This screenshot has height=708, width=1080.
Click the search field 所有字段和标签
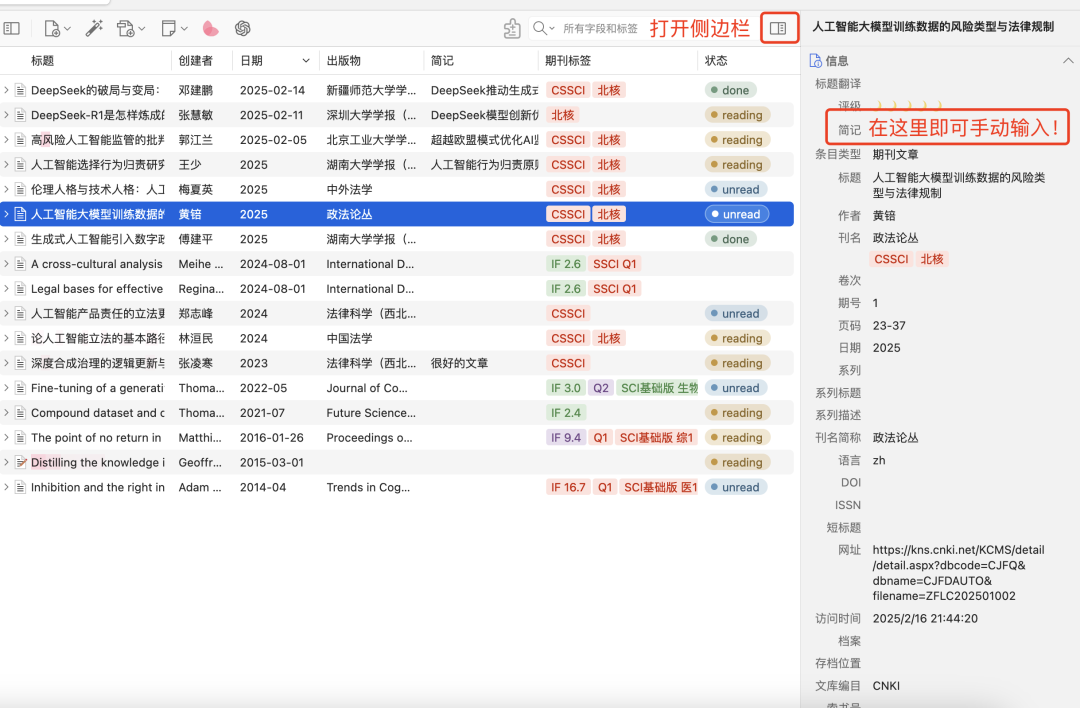(601, 28)
